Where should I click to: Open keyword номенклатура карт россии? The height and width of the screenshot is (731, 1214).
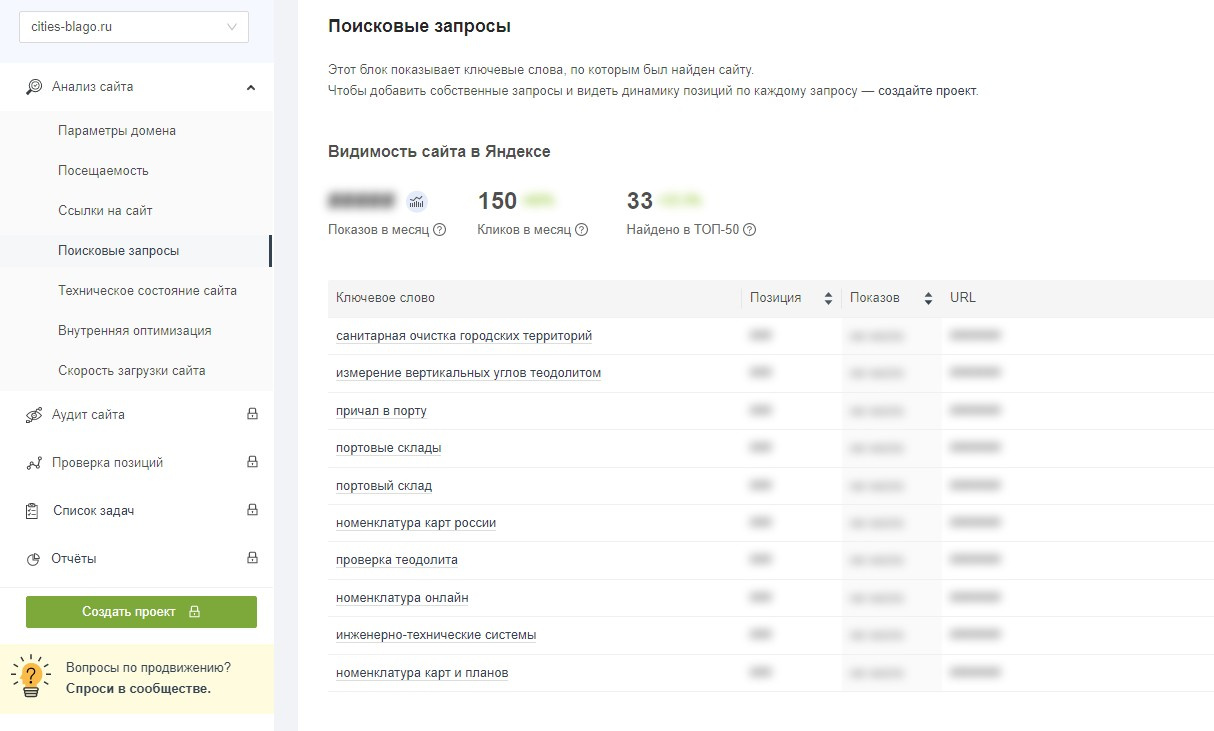[x=416, y=523]
